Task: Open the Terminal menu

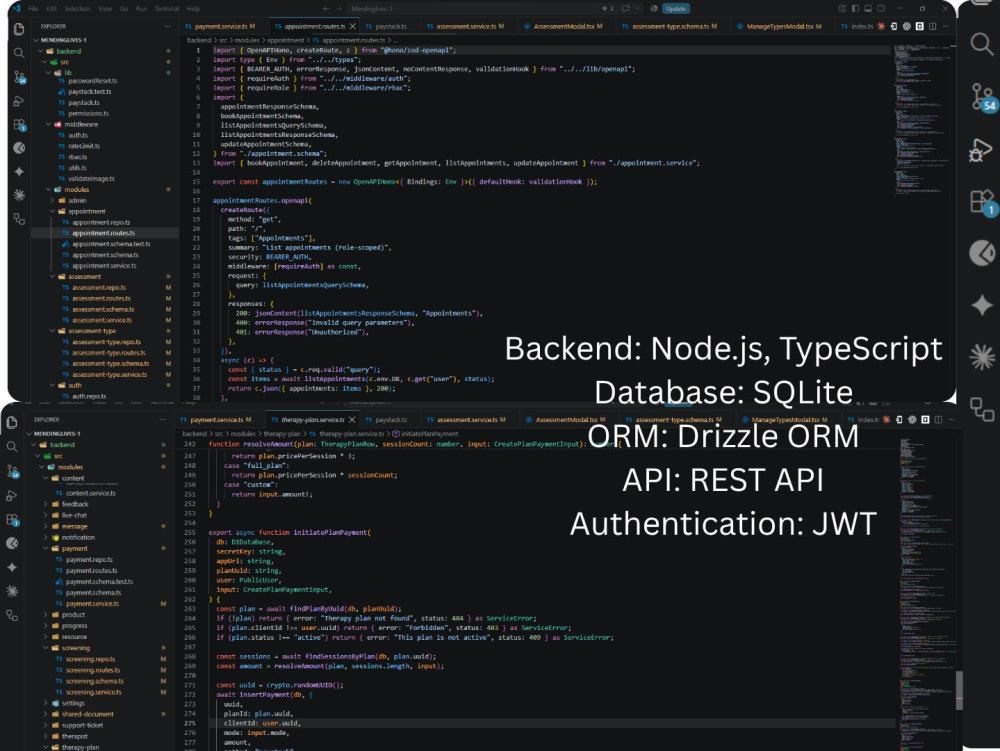Action: (x=166, y=9)
